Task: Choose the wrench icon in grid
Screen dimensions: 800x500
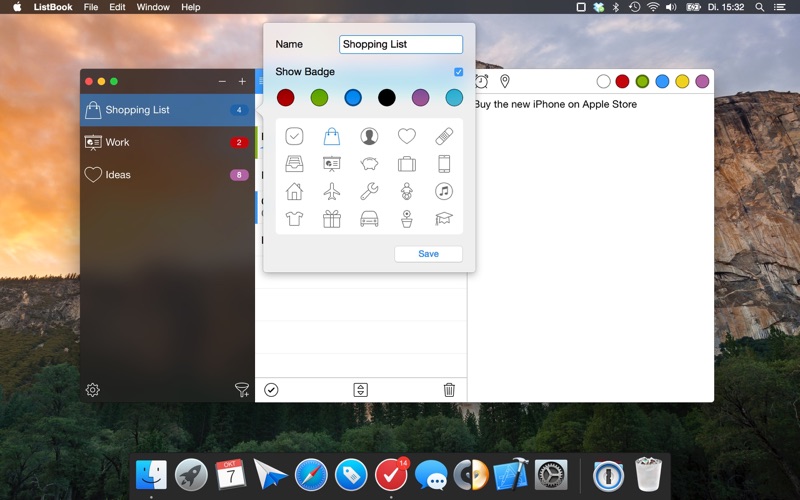Action: click(369, 191)
